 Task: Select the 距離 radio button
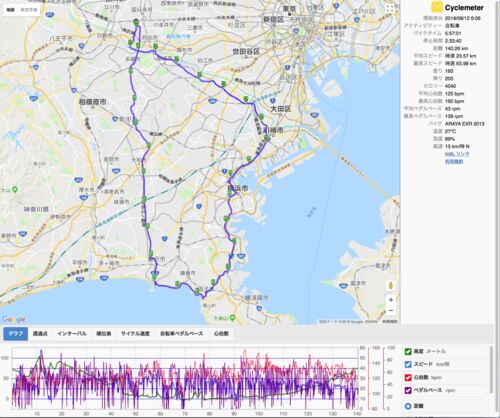408,406
